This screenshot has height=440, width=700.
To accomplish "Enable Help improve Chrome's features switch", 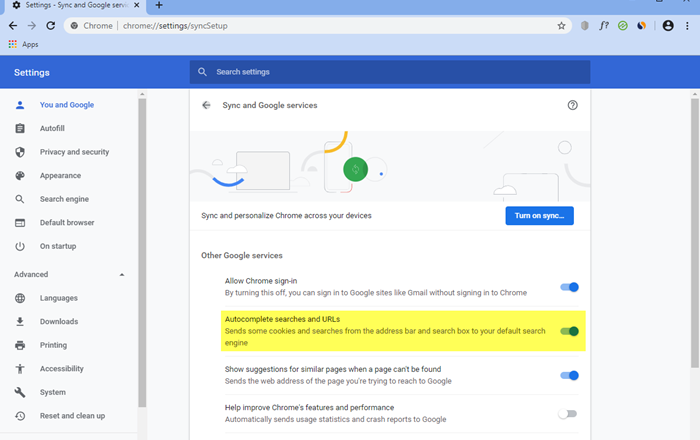I will click(567, 414).
